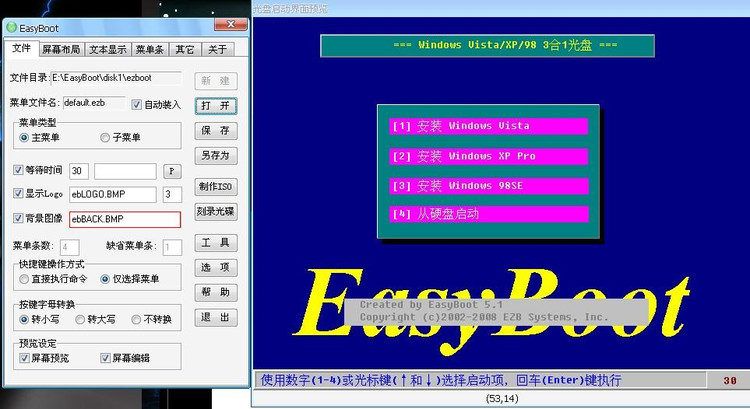Click the wait time field showing 30
This screenshot has width=750, height=409.
79,171
